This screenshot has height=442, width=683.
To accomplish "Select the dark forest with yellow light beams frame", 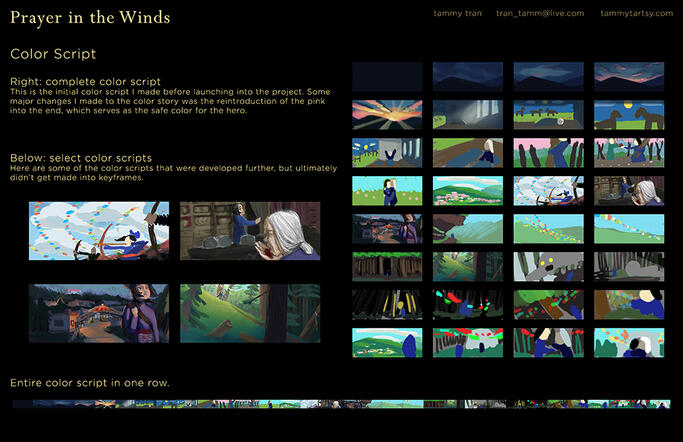I will click(x=387, y=304).
